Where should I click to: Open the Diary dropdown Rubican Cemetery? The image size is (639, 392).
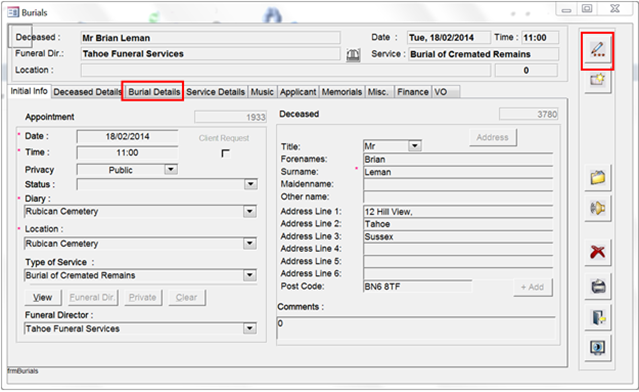pos(249,211)
